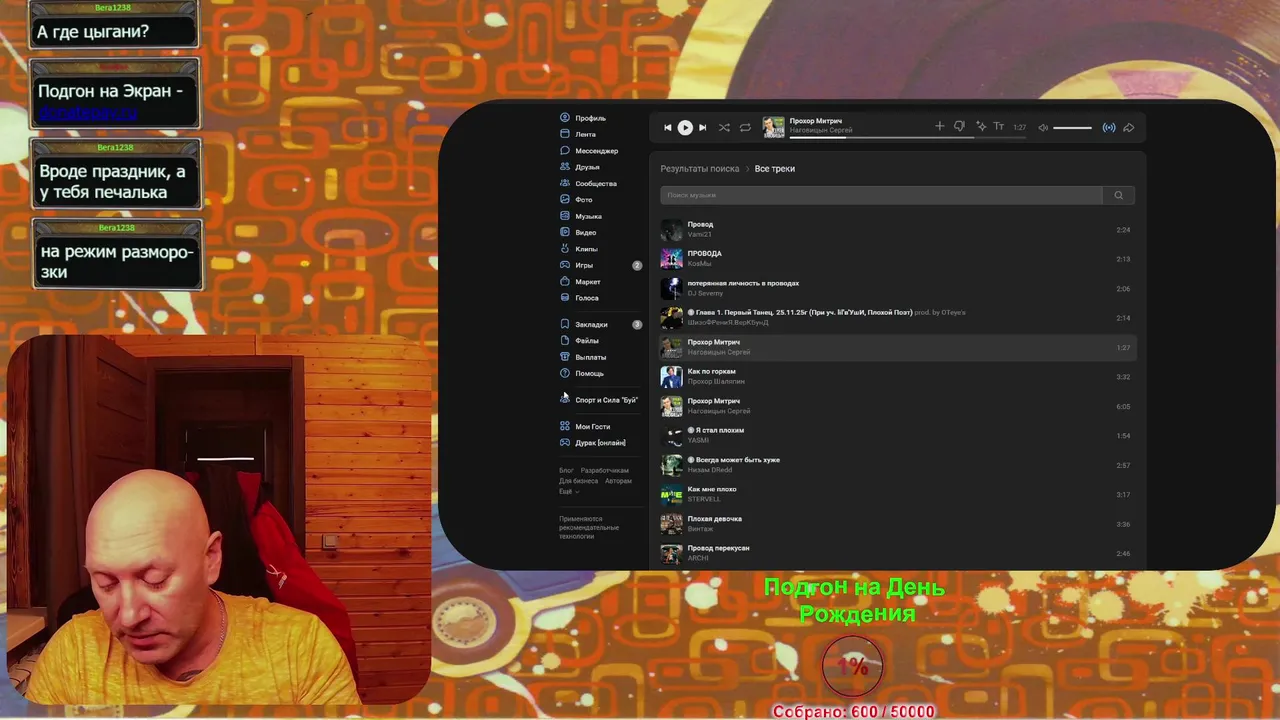The height and width of the screenshot is (720, 1280).
Task: Select Прохор Митрич track lasting 1:27
Action: [x=897, y=347]
